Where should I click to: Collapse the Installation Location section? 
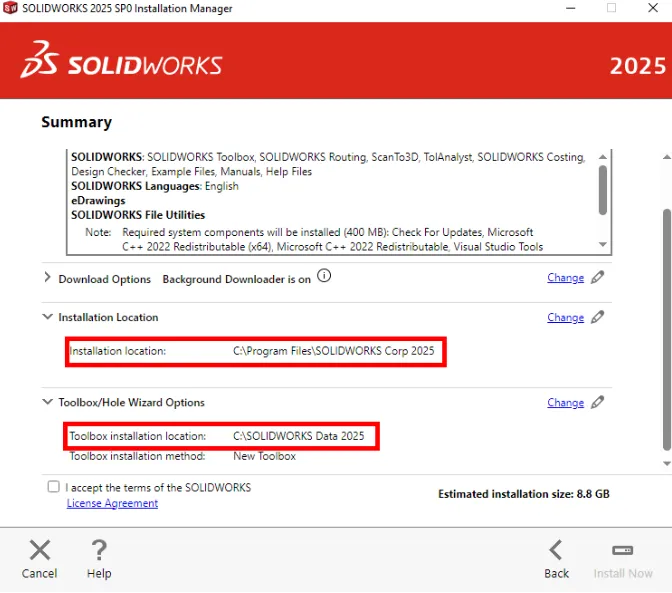(47, 317)
